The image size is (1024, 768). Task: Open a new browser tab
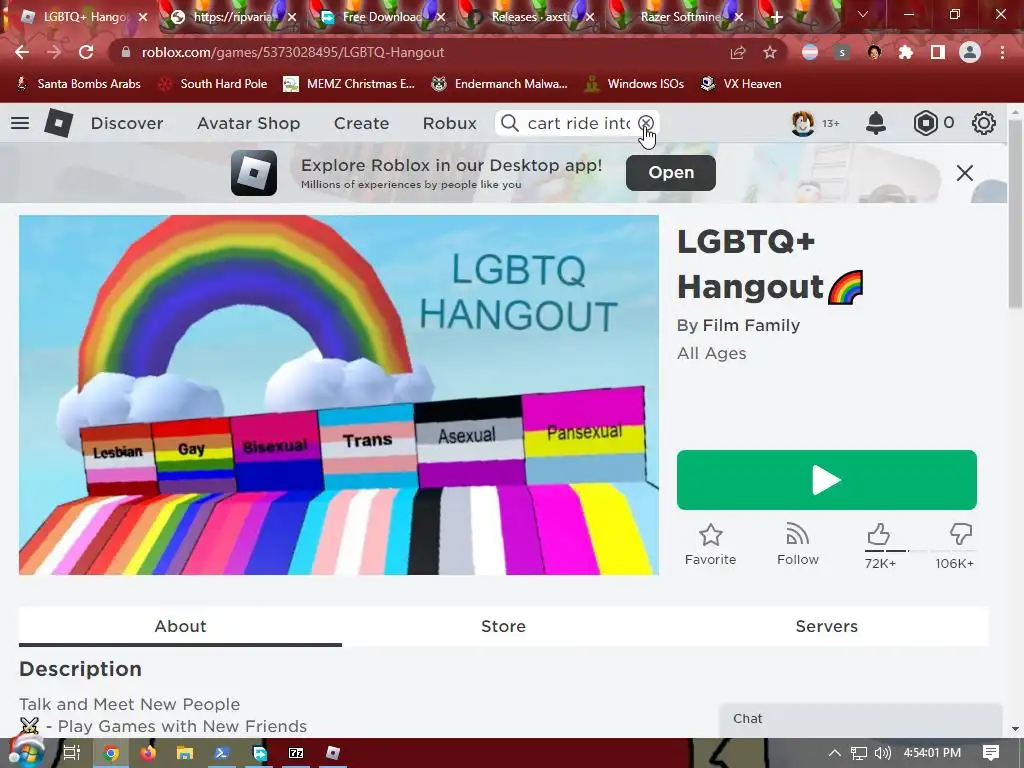coord(776,17)
